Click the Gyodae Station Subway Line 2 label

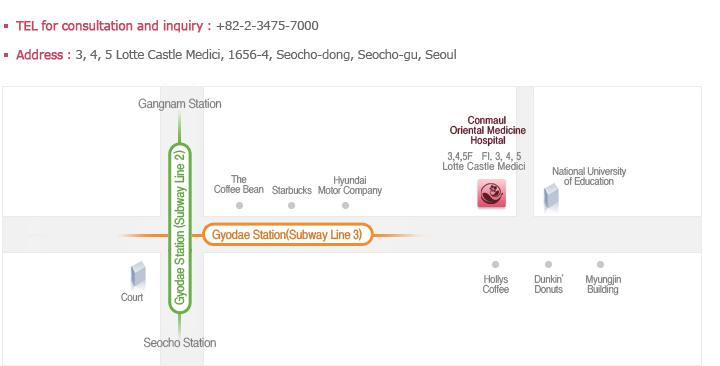pyautogui.click(x=180, y=229)
